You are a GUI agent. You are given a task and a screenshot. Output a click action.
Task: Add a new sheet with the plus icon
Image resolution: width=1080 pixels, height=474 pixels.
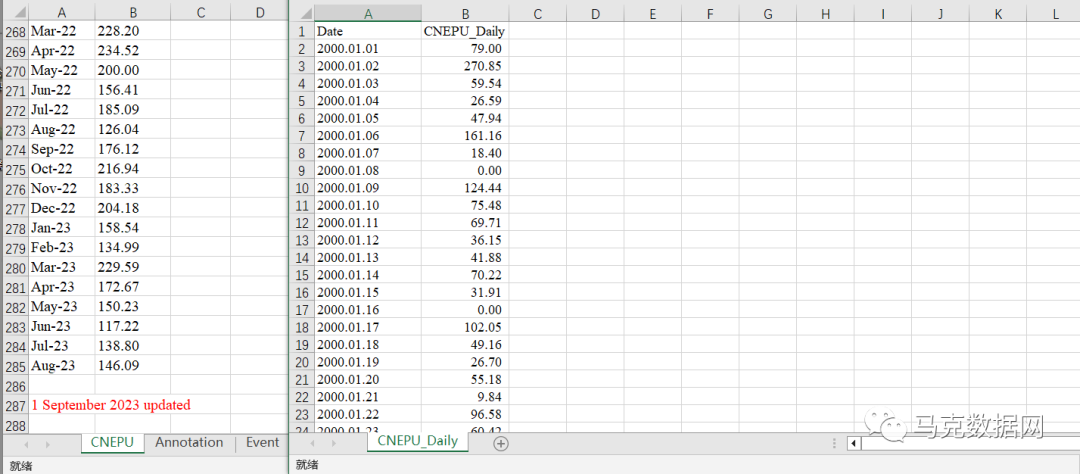tap(501, 444)
